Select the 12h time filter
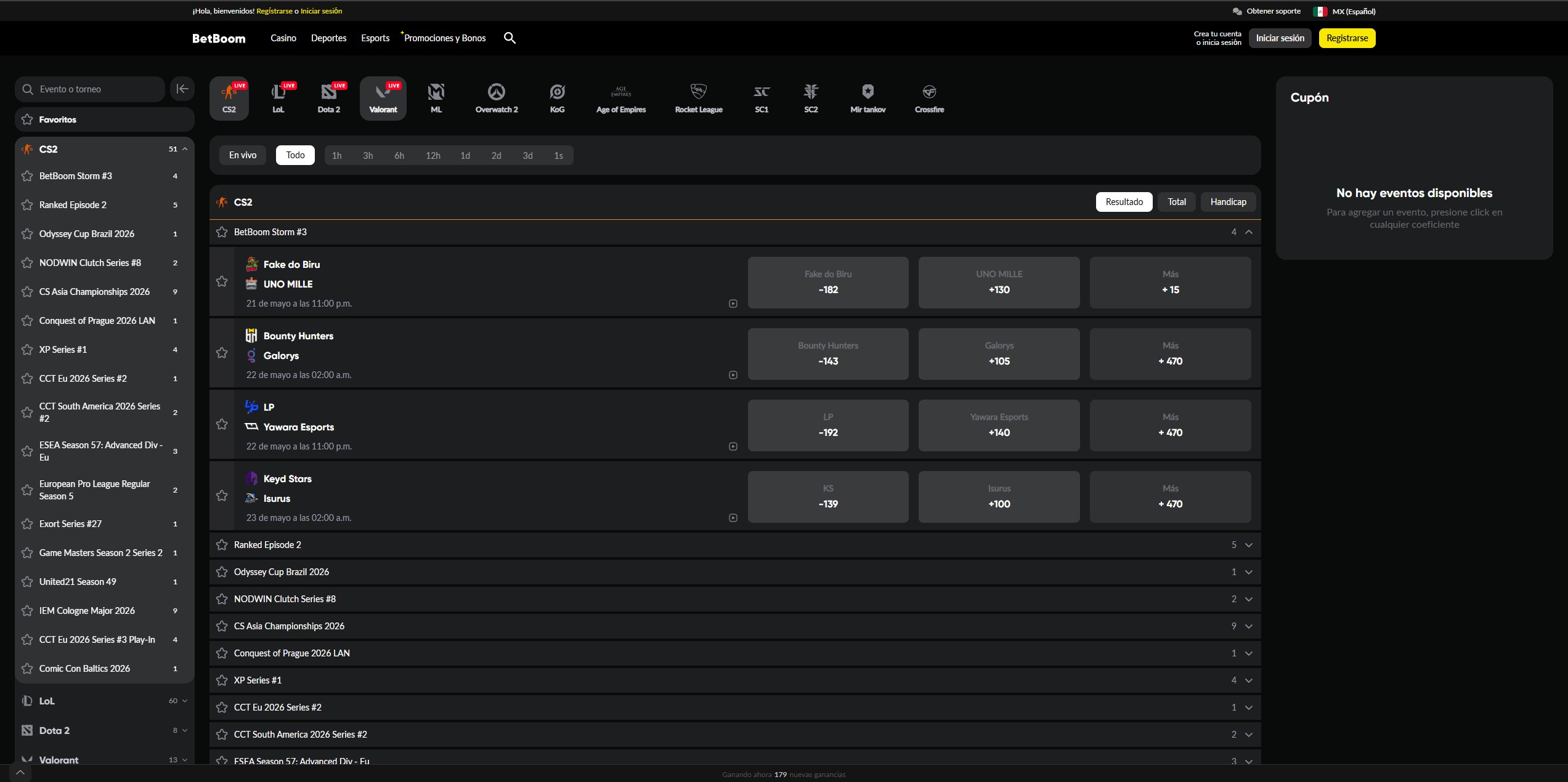This screenshot has width=1568, height=782. 433,156
